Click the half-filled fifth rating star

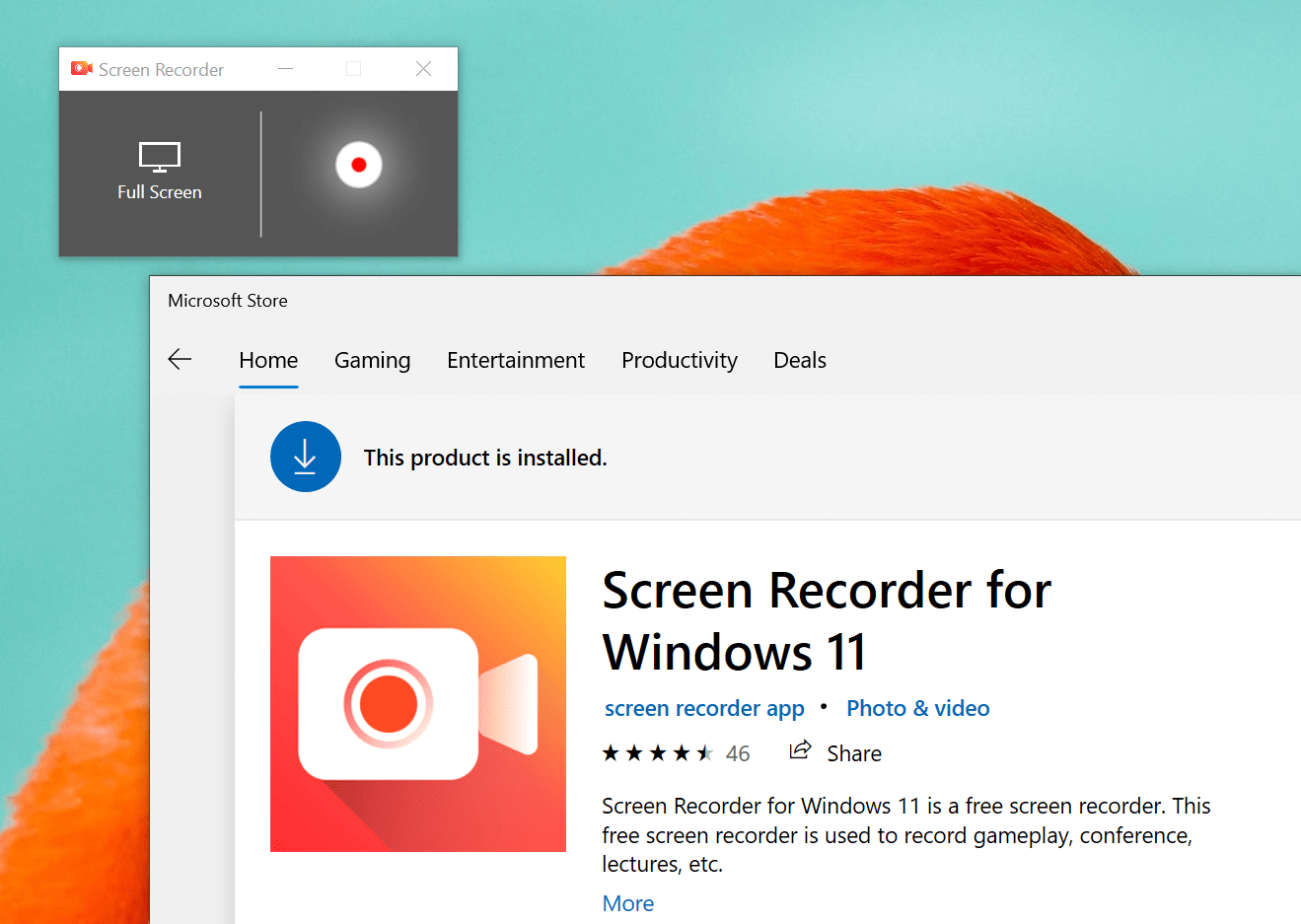[702, 751]
